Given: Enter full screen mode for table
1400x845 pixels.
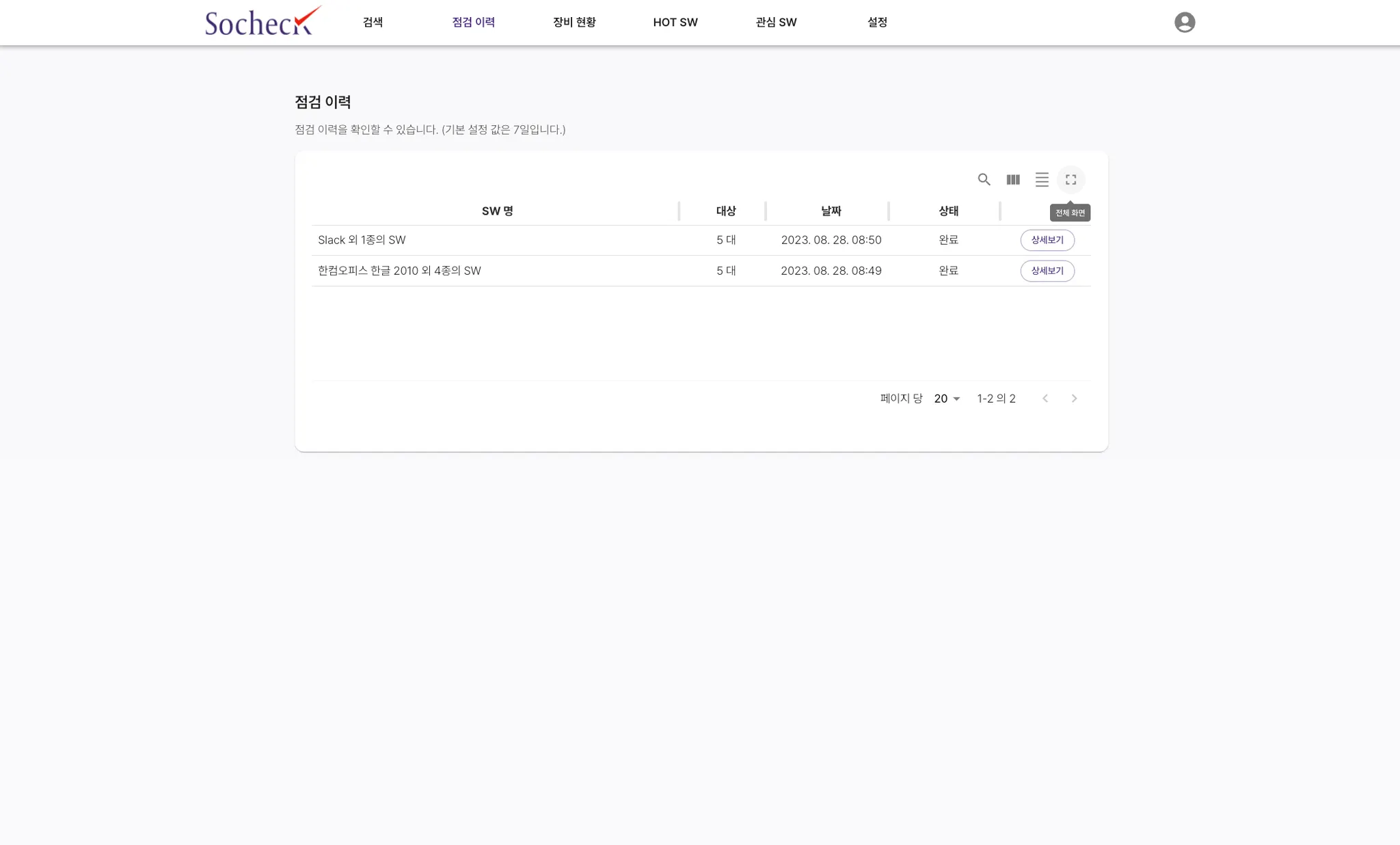Looking at the screenshot, I should pos(1071,180).
